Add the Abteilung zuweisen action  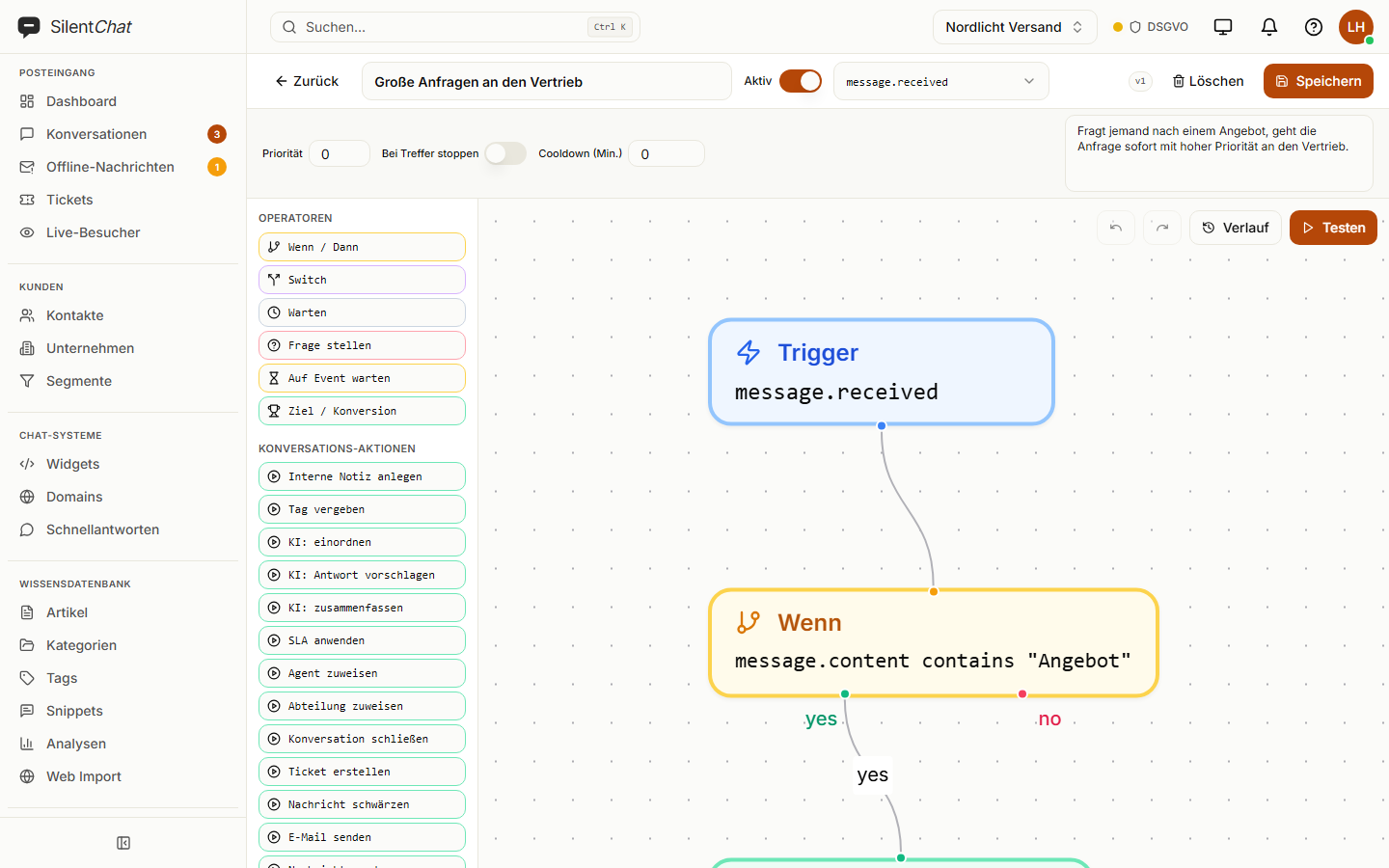(x=362, y=706)
